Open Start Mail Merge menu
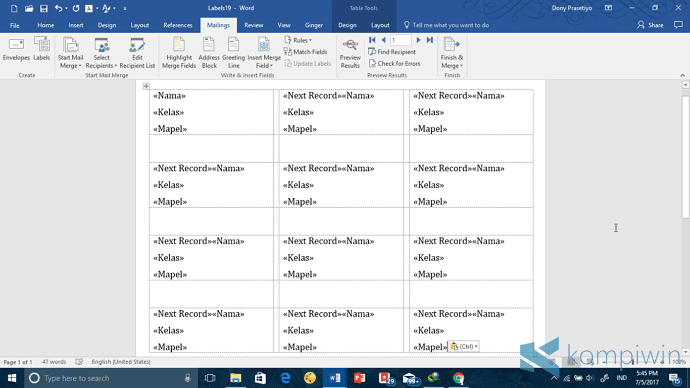Image resolution: width=690 pixels, height=388 pixels. point(70,53)
